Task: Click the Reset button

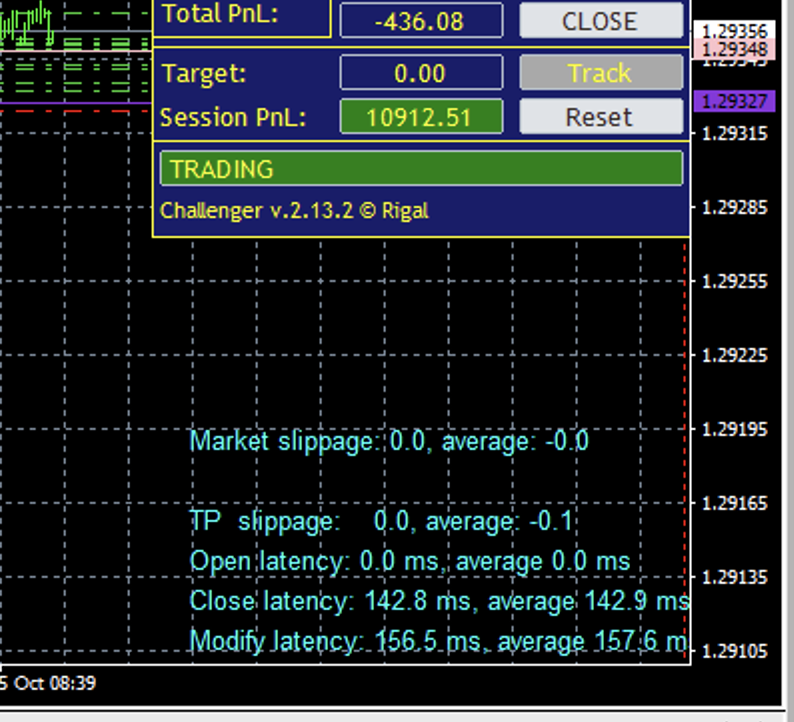Action: pos(601,116)
